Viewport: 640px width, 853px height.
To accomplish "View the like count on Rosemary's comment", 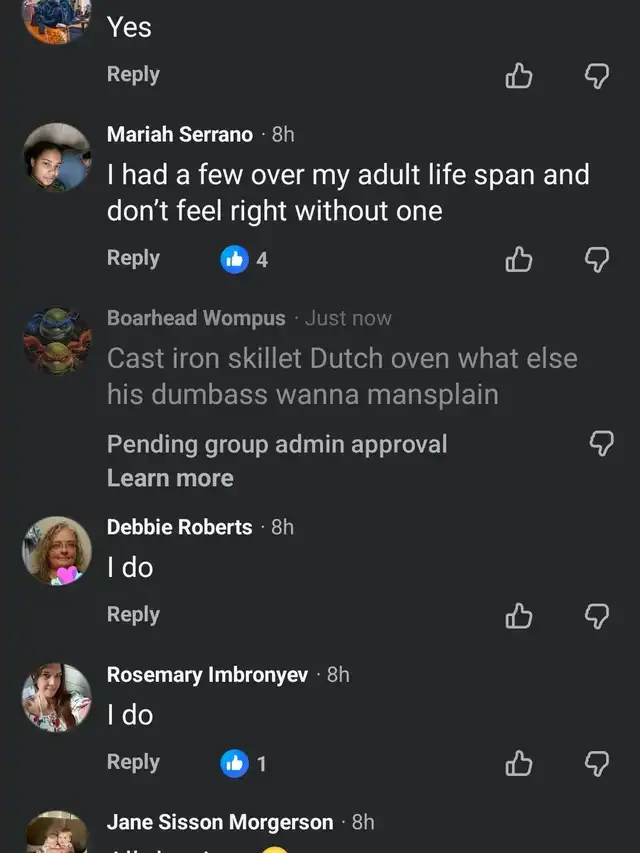I will click(244, 764).
